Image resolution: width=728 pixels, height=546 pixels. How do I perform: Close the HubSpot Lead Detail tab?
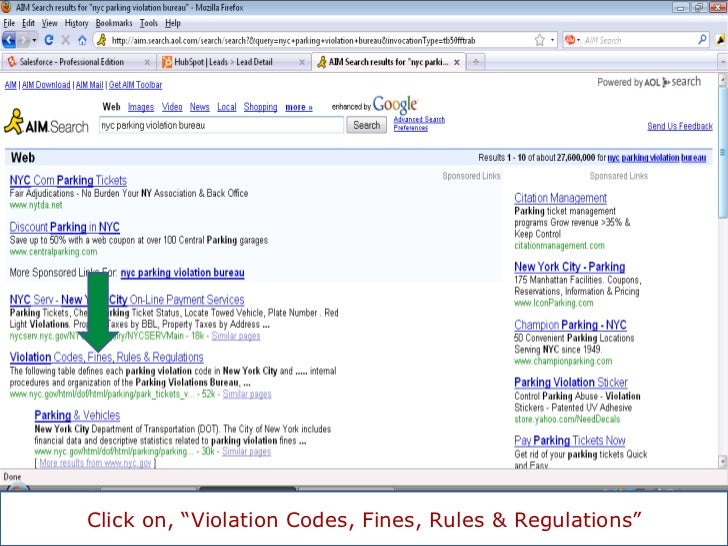302,62
